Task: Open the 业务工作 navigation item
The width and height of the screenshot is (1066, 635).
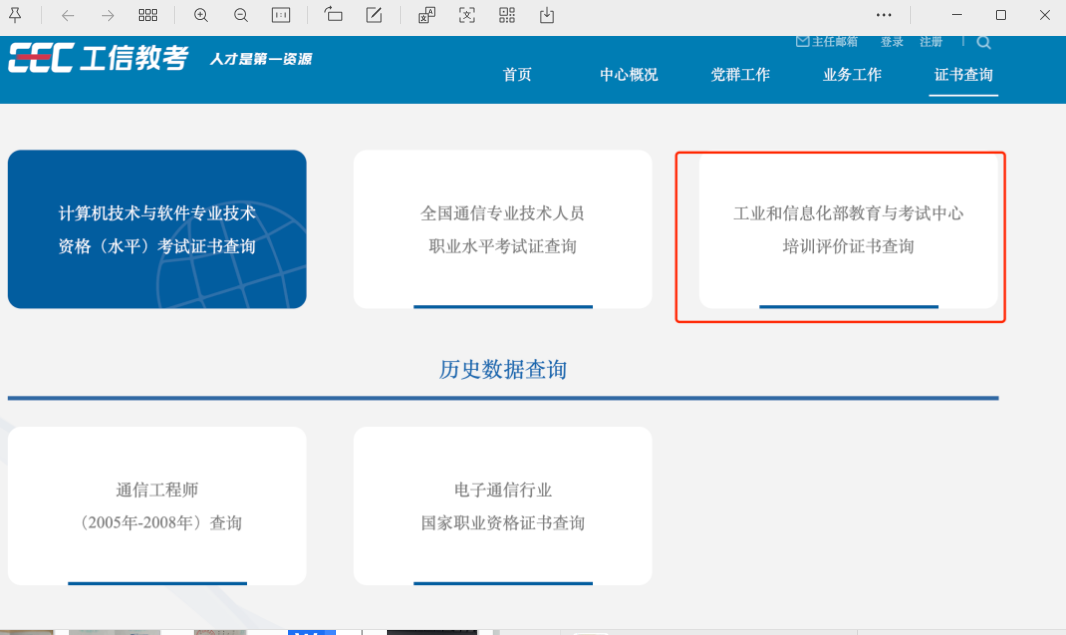Action: 852,75
